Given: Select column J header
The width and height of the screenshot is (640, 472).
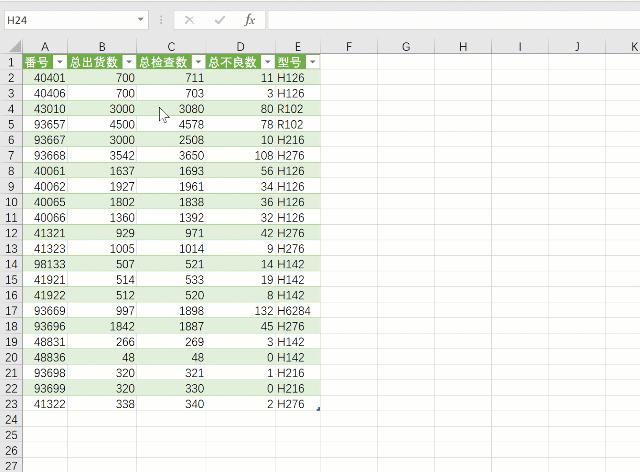Looking at the screenshot, I should pos(578,47).
